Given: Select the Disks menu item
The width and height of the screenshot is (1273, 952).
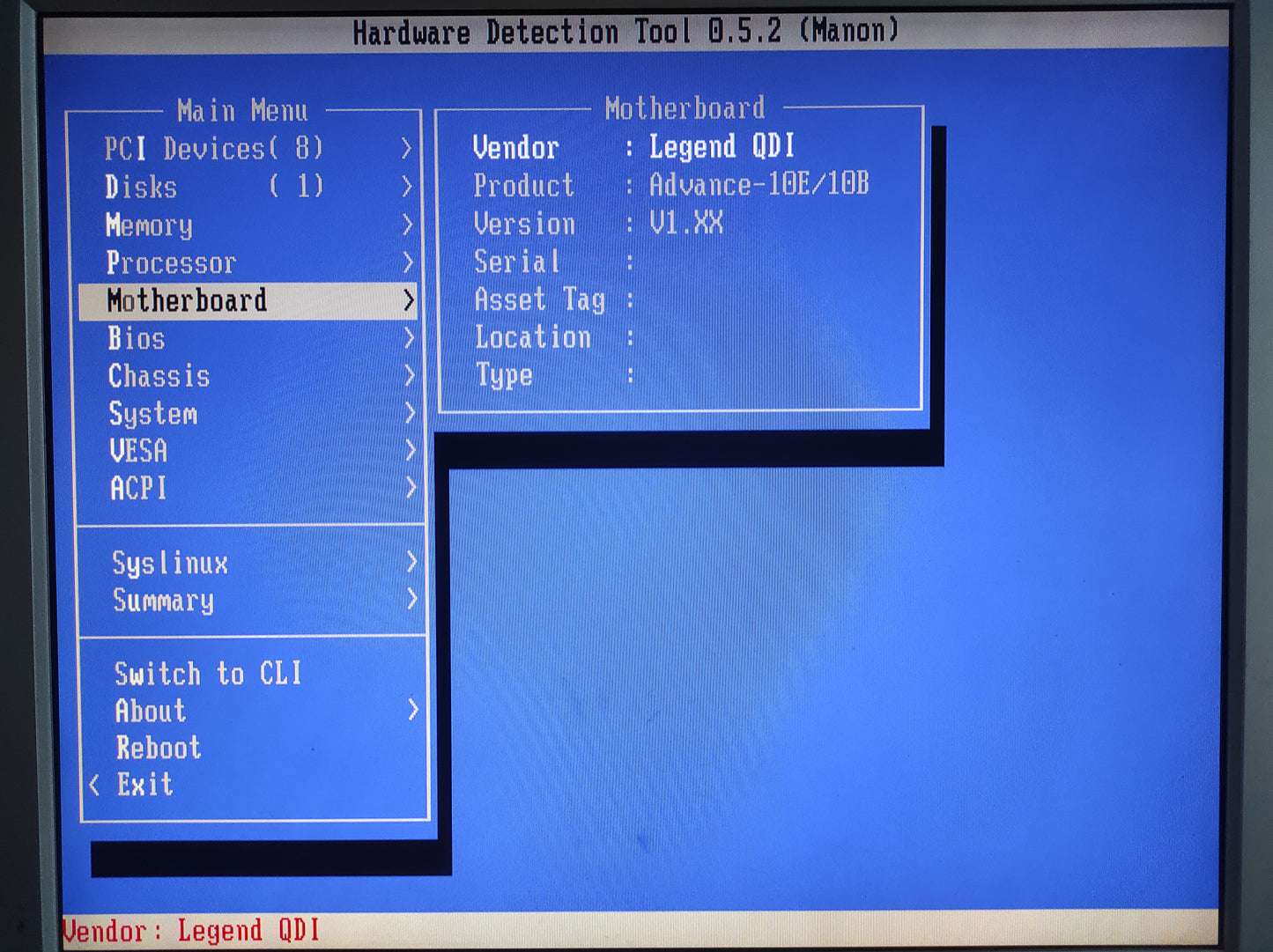Looking at the screenshot, I should tap(141, 187).
